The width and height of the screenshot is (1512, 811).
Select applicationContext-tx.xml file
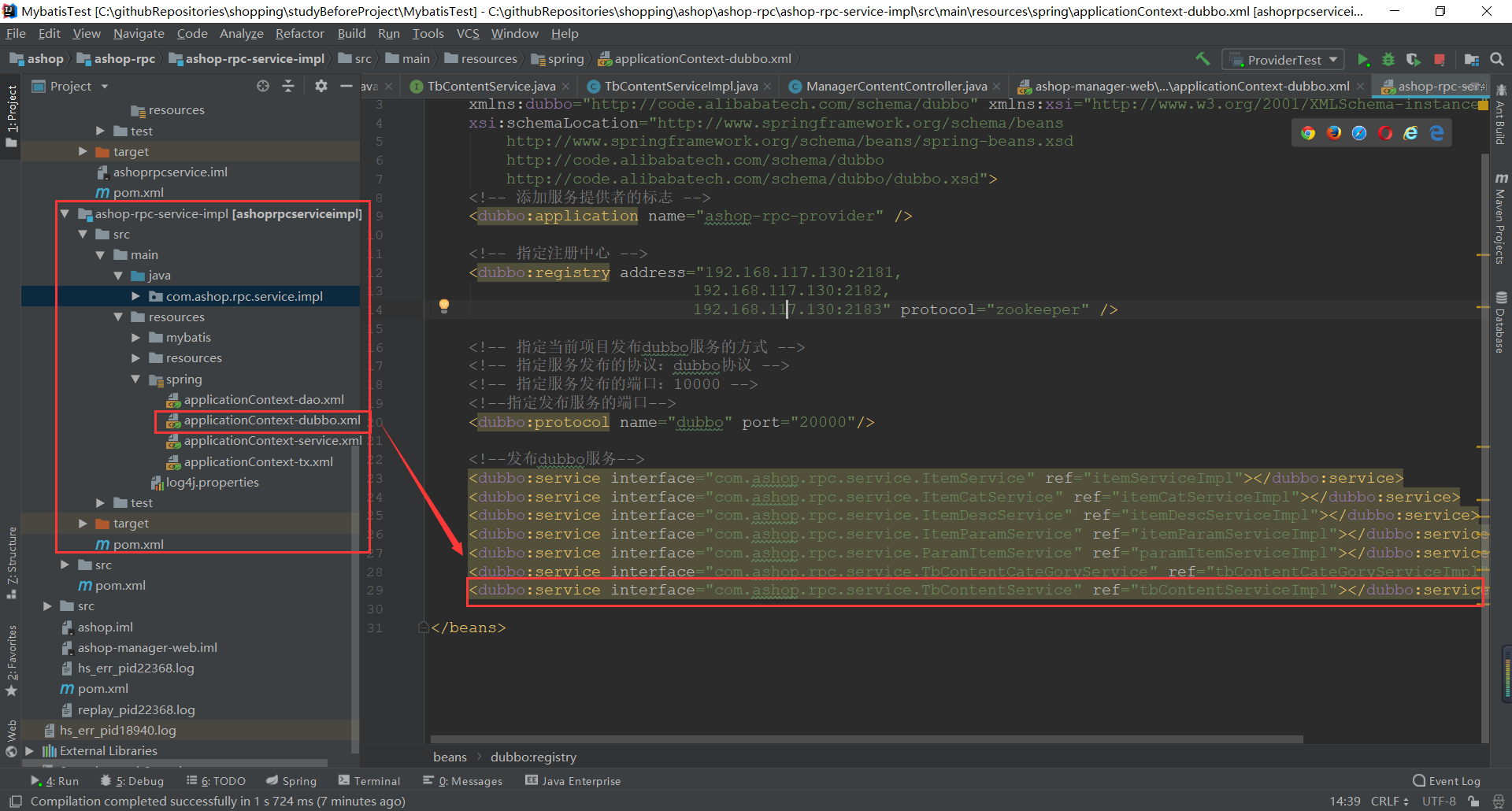point(258,462)
